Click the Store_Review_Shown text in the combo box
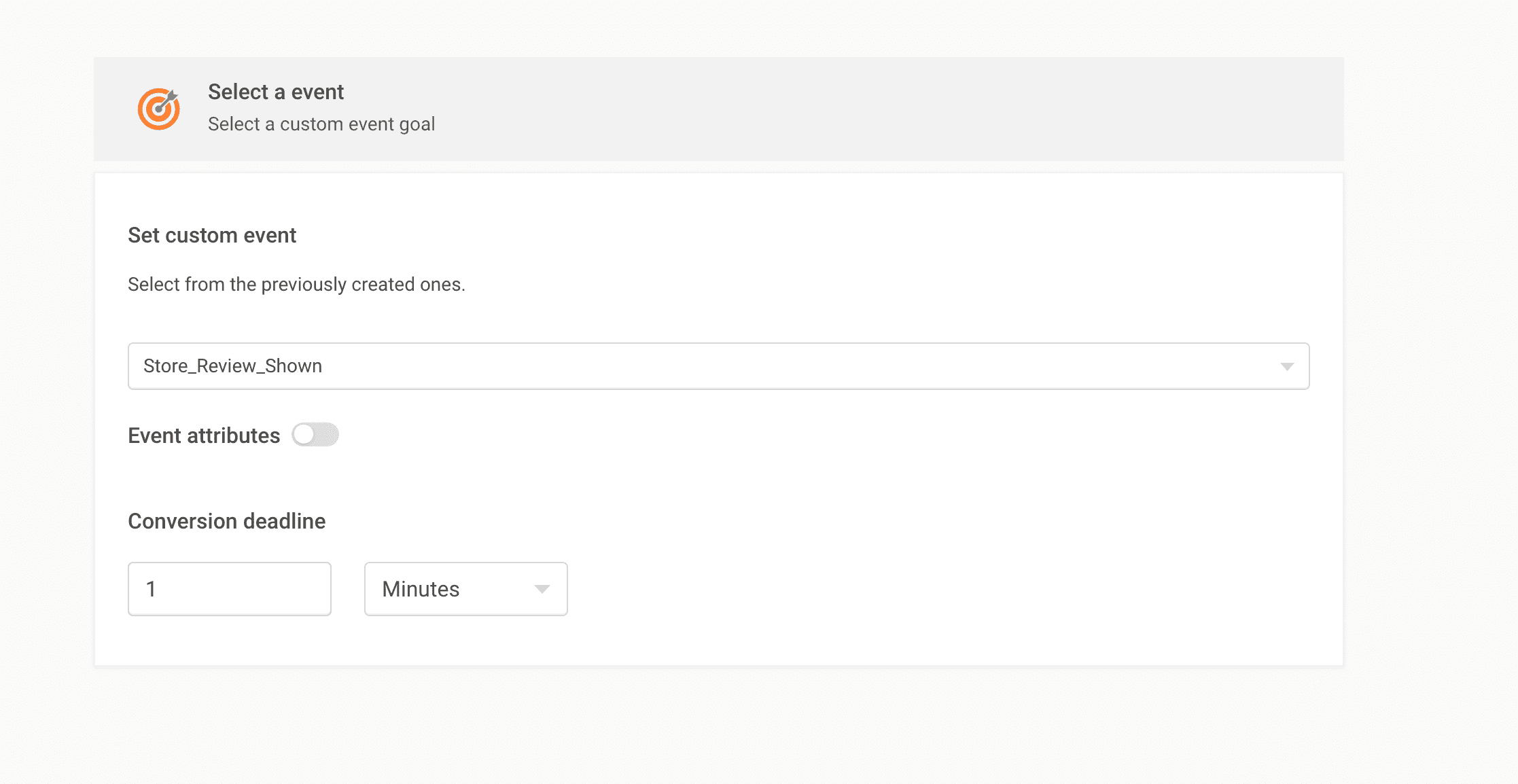1518x784 pixels. [x=232, y=366]
